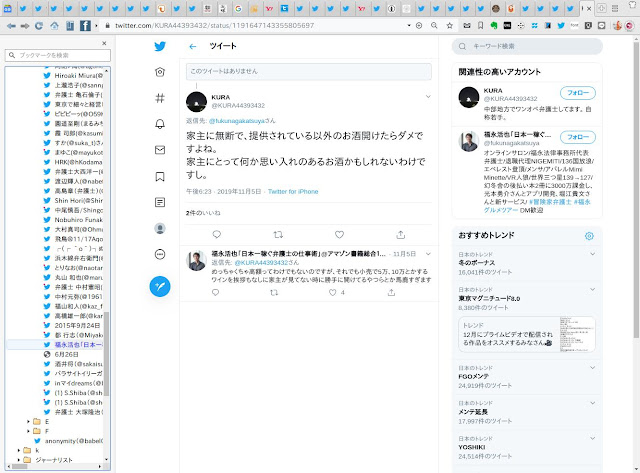Expand the F bookmark folder

click(x=28, y=431)
